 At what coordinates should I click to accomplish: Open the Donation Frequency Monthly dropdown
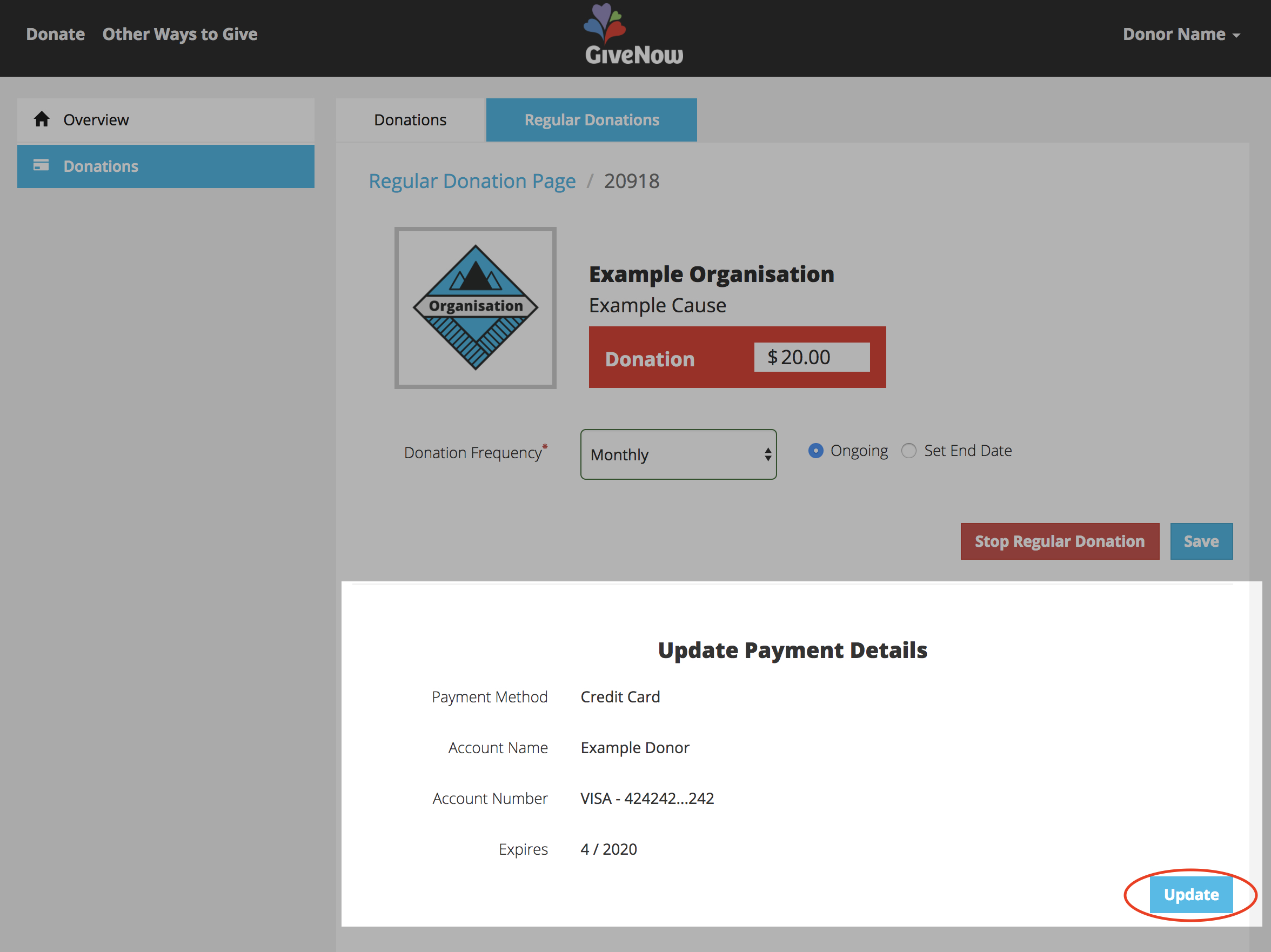tap(678, 454)
